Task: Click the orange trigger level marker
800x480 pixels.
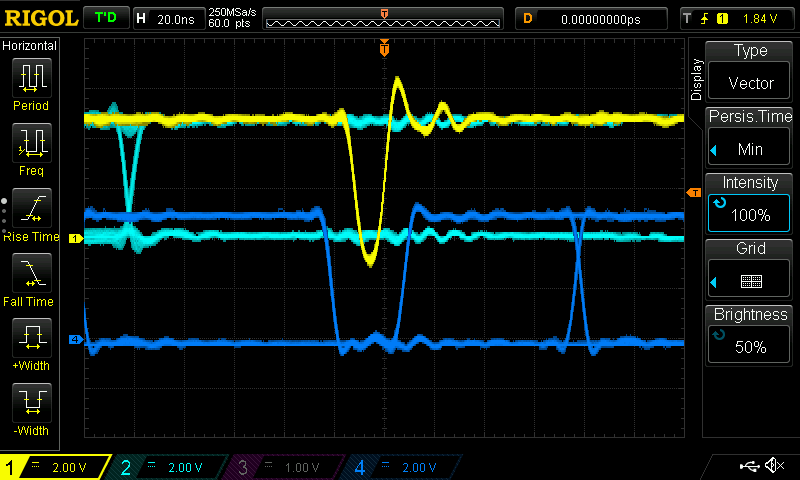Action: 693,192
